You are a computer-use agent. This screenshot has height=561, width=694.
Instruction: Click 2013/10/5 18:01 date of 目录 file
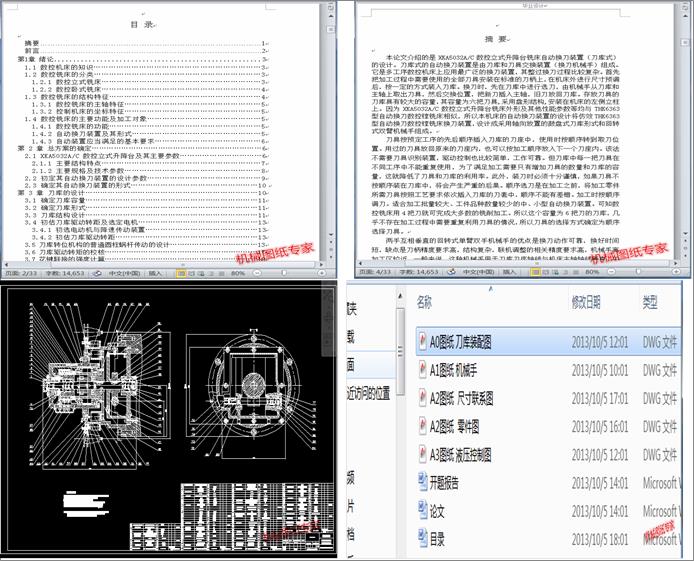599,539
